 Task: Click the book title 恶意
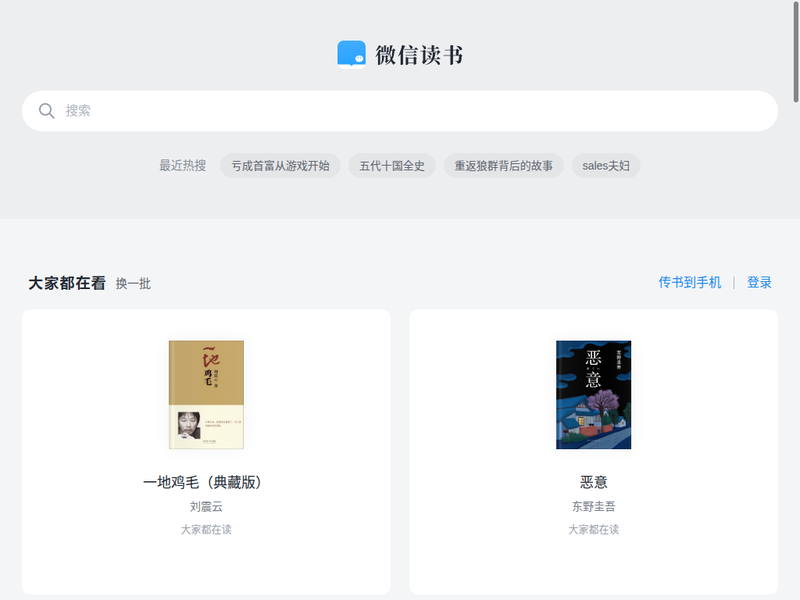click(593, 482)
